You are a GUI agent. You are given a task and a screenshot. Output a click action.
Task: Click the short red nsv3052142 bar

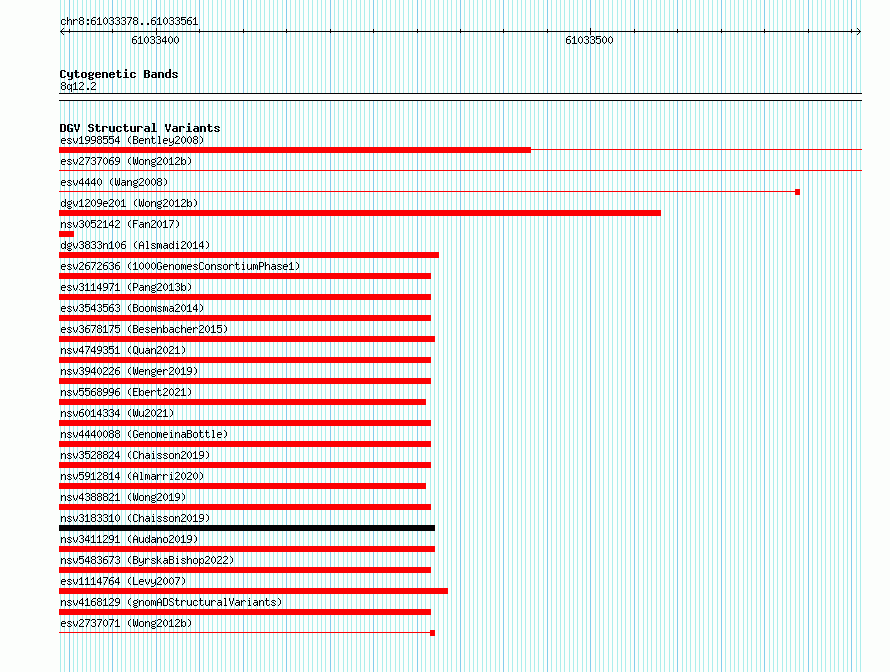66,234
